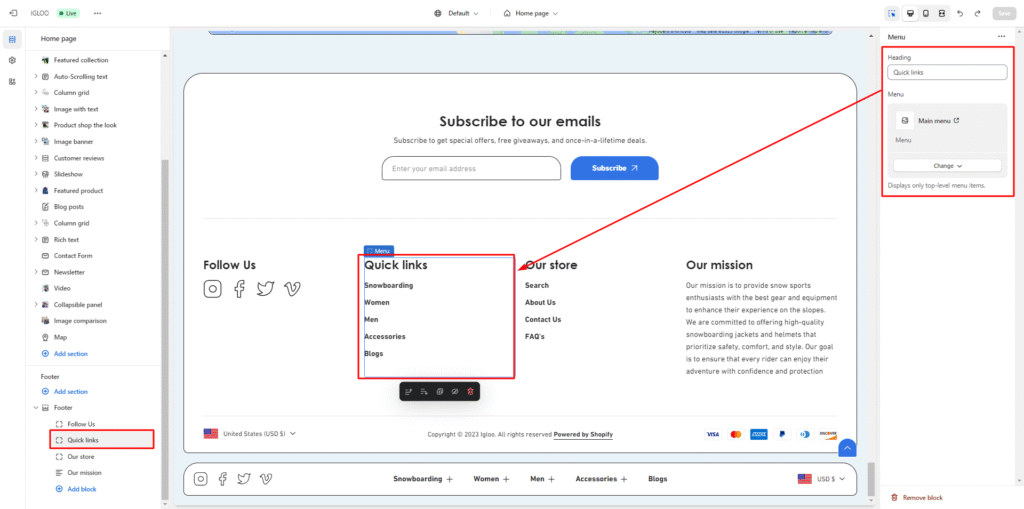Click Remove block at panel bottom
This screenshot has width=1024, height=509.
[x=921, y=497]
